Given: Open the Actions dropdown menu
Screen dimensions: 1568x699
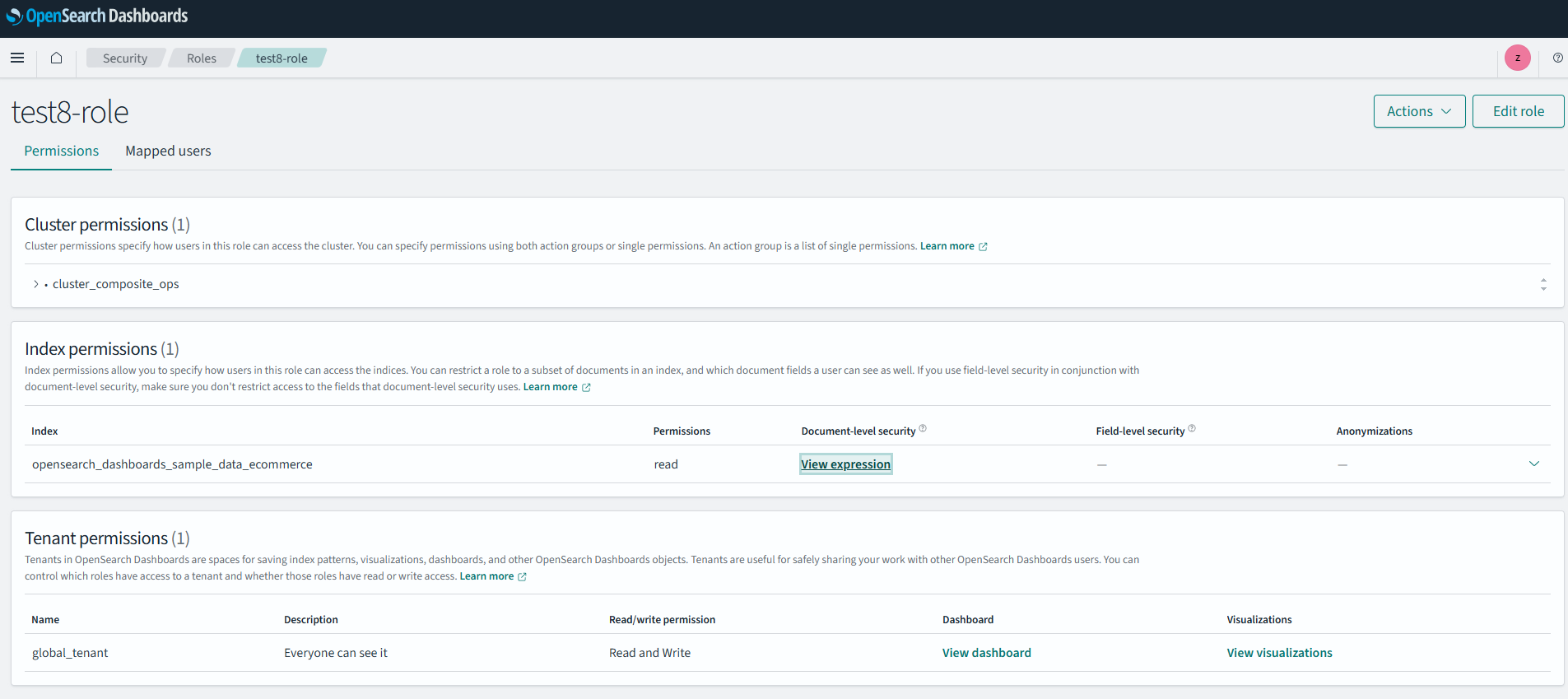Looking at the screenshot, I should tap(1419, 111).
